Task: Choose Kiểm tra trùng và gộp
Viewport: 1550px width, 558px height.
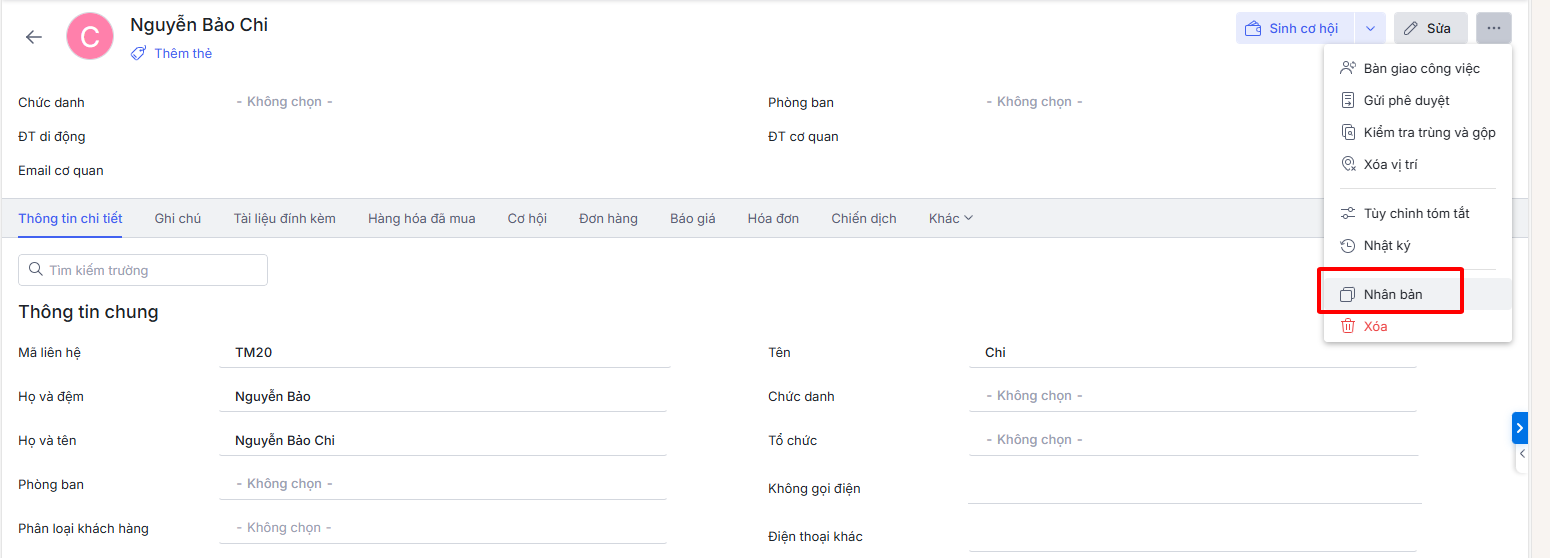Action: point(1428,133)
